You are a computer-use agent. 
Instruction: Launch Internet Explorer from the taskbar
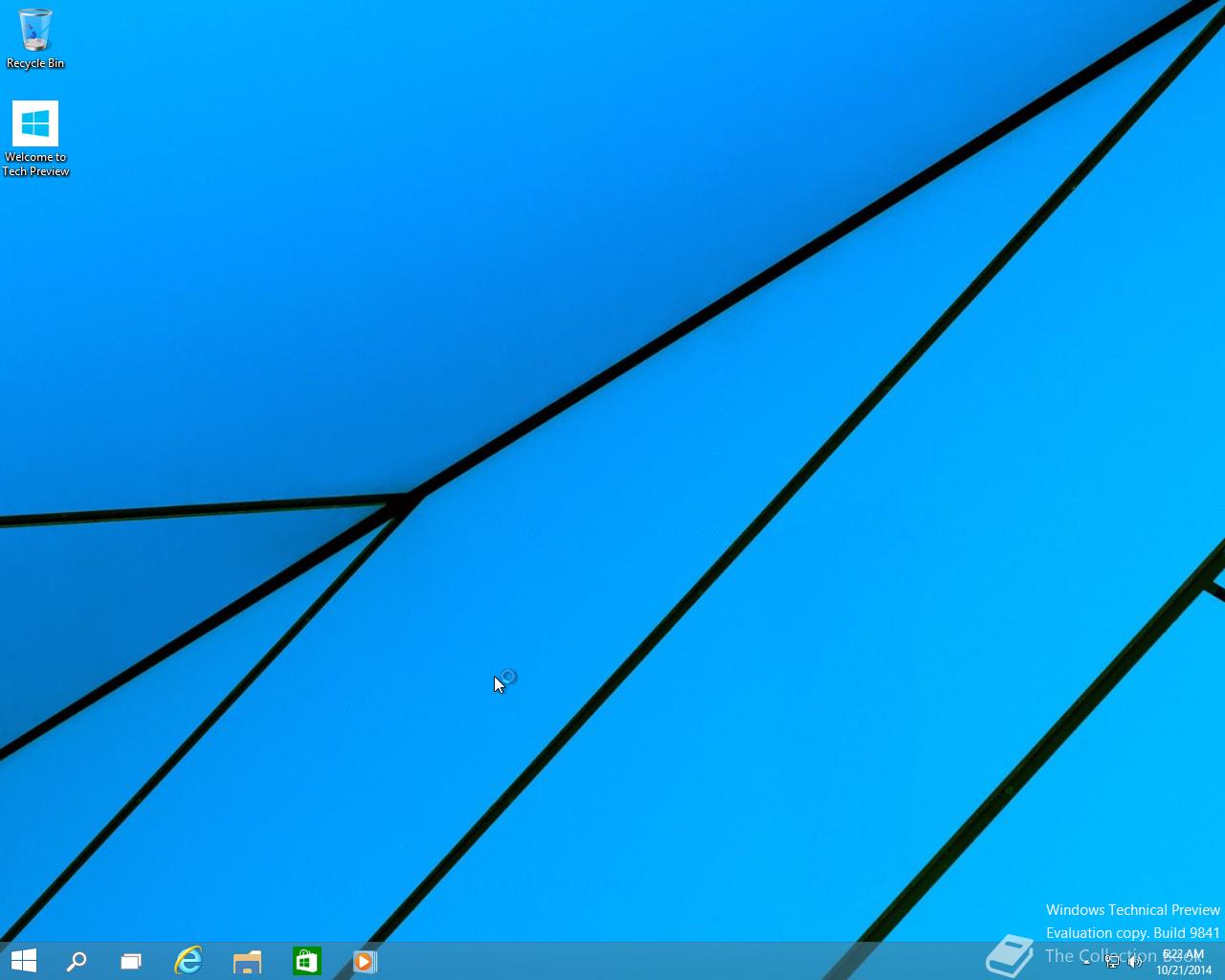(x=189, y=961)
